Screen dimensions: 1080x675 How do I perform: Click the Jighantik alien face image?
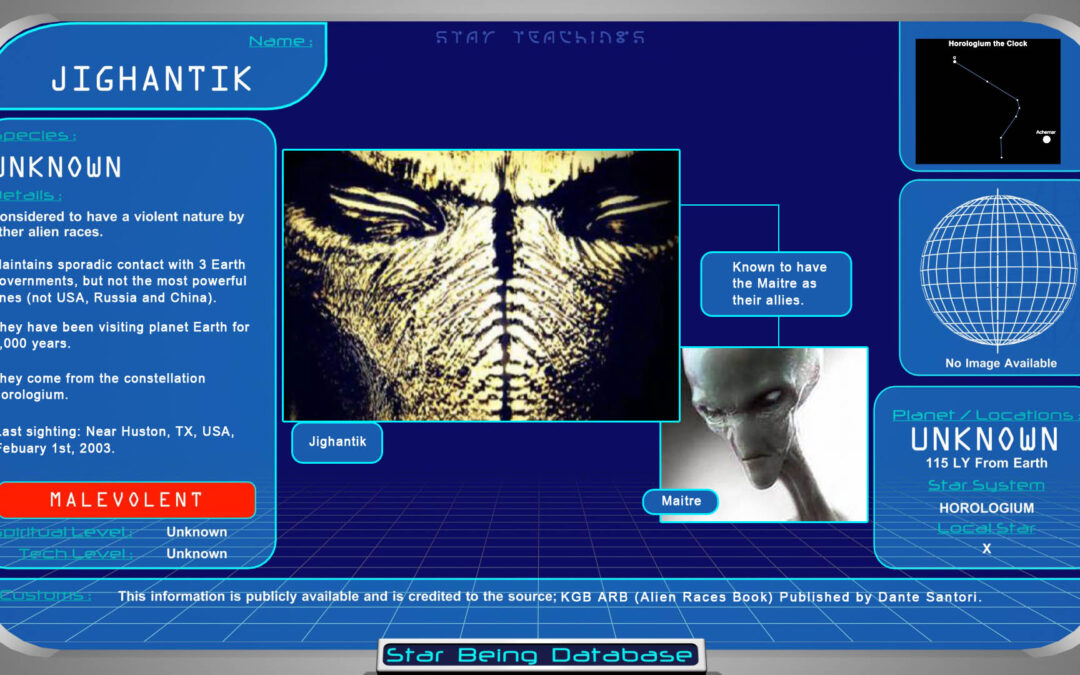(x=481, y=285)
